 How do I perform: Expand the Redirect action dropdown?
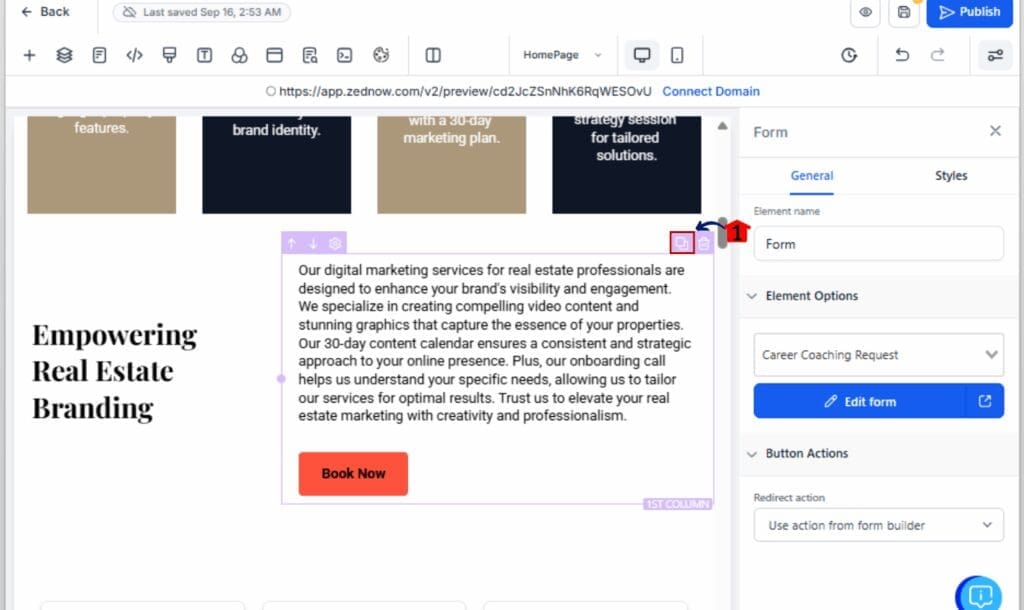click(x=877, y=525)
